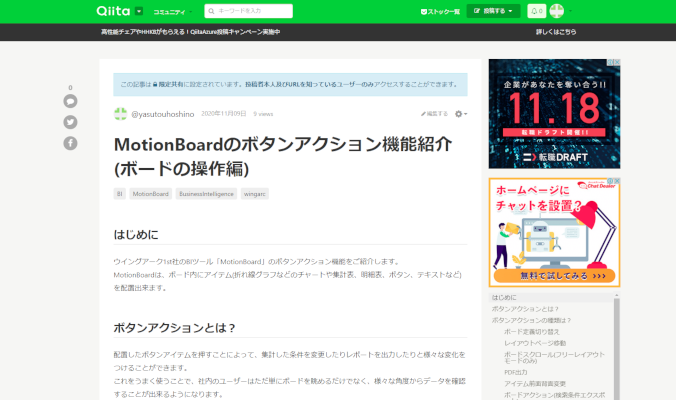Viewport: 676px width, 400px height.
Task: Select the MotionBoard tag
Action: click(150, 194)
